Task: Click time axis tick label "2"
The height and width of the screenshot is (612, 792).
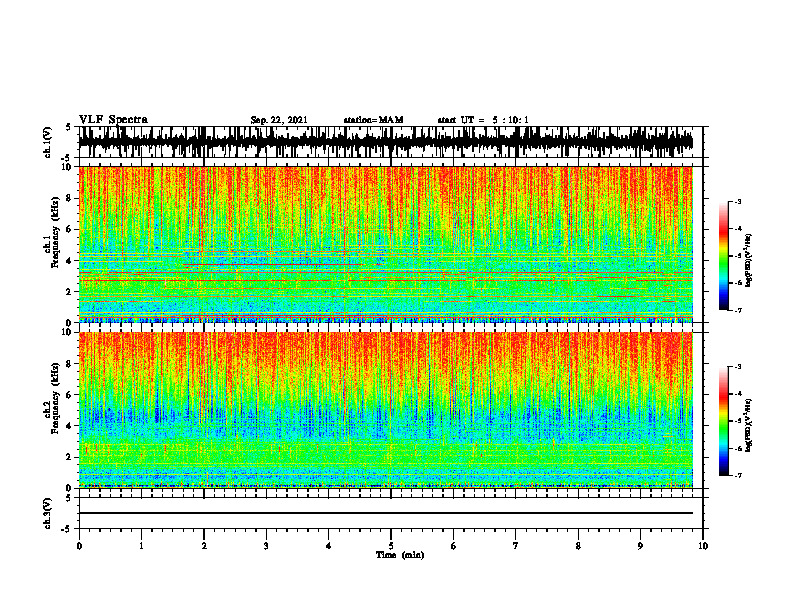Action: pyautogui.click(x=204, y=546)
